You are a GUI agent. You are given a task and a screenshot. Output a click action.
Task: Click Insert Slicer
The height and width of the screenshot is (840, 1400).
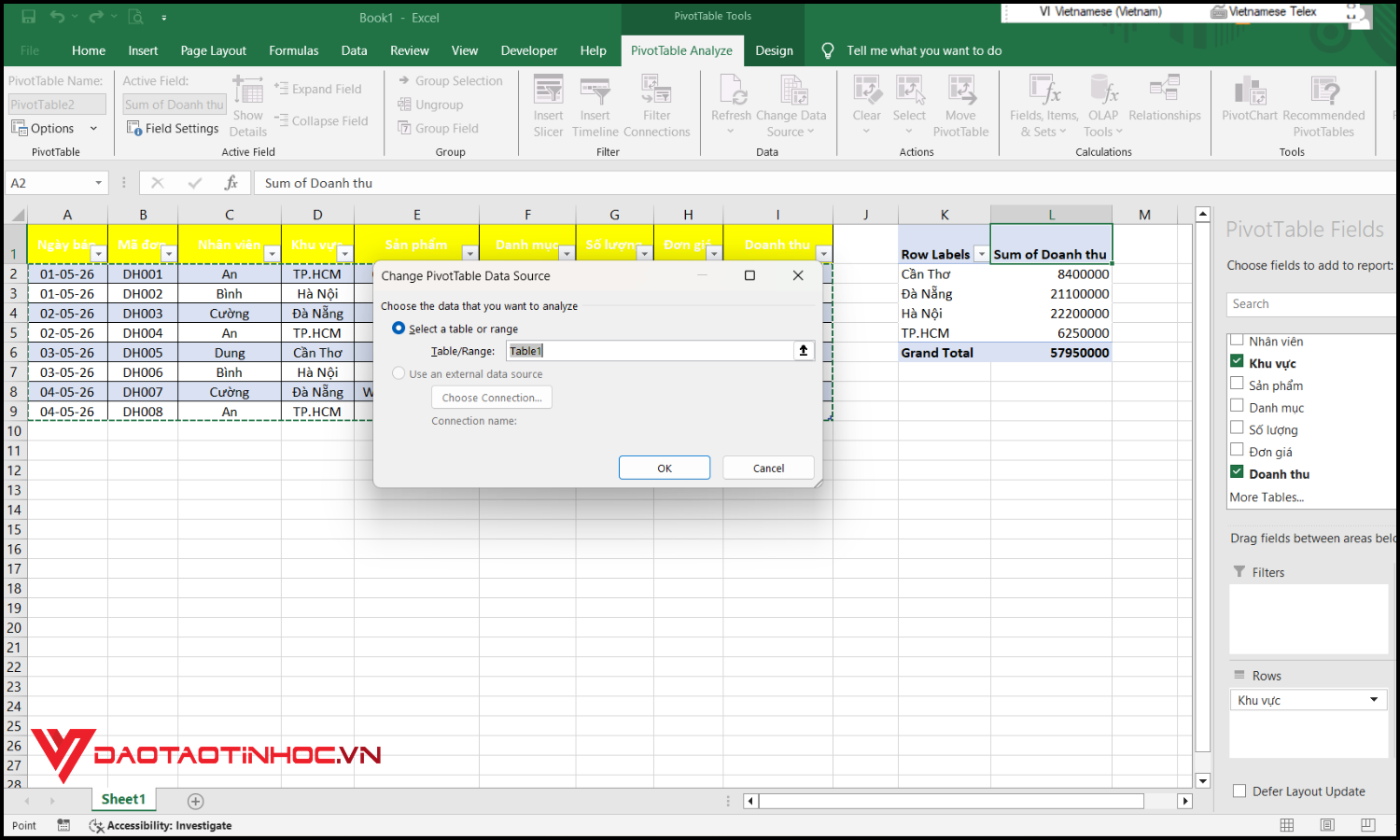[549, 106]
